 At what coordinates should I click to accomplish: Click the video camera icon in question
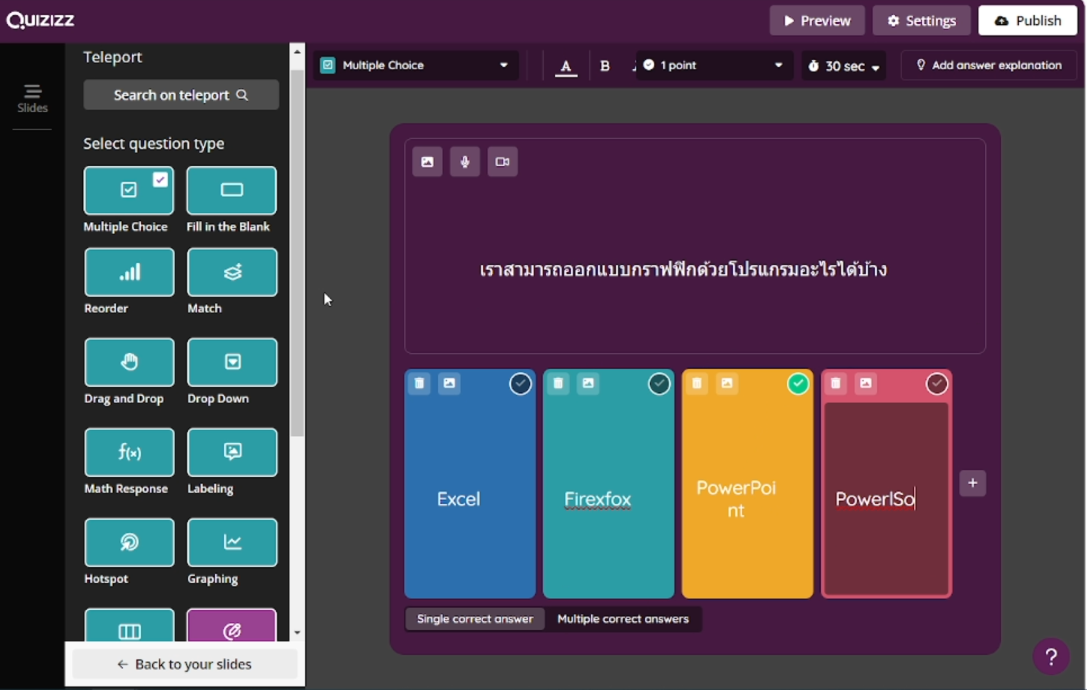[502, 162]
